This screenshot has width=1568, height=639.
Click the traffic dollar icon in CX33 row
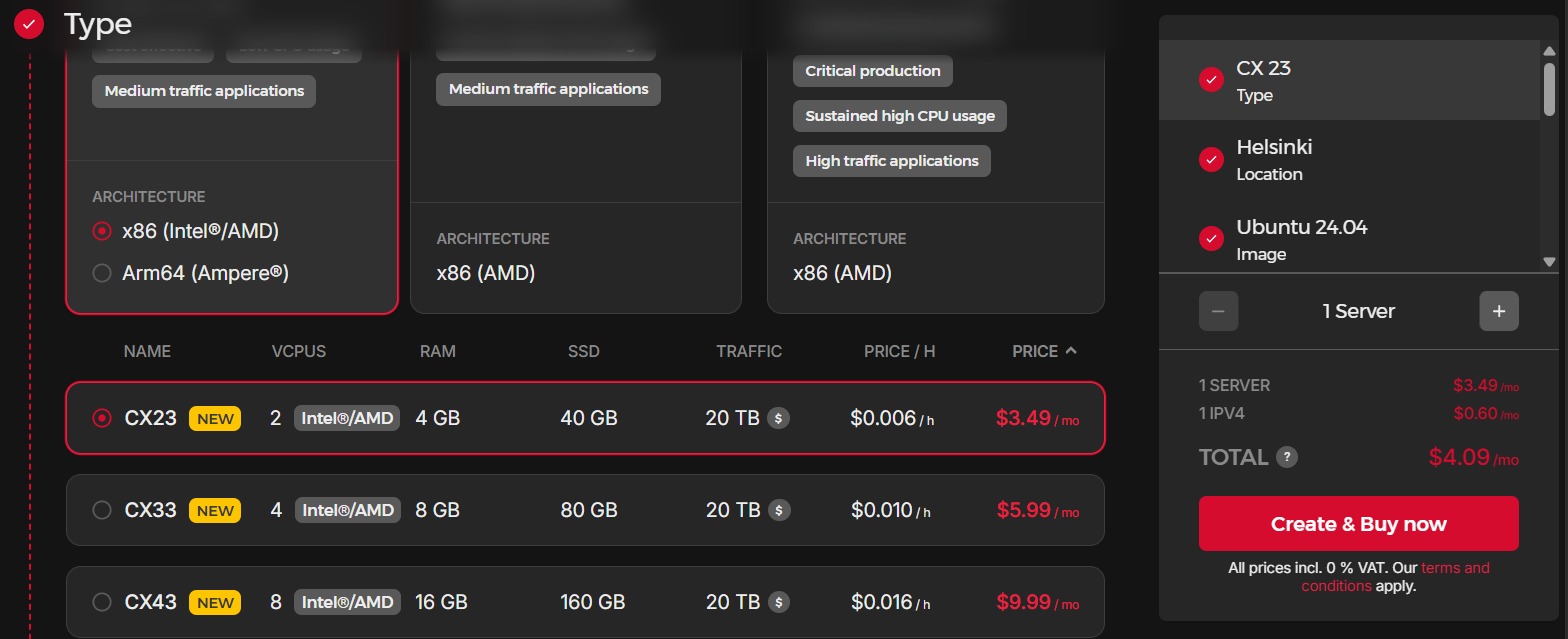click(779, 510)
